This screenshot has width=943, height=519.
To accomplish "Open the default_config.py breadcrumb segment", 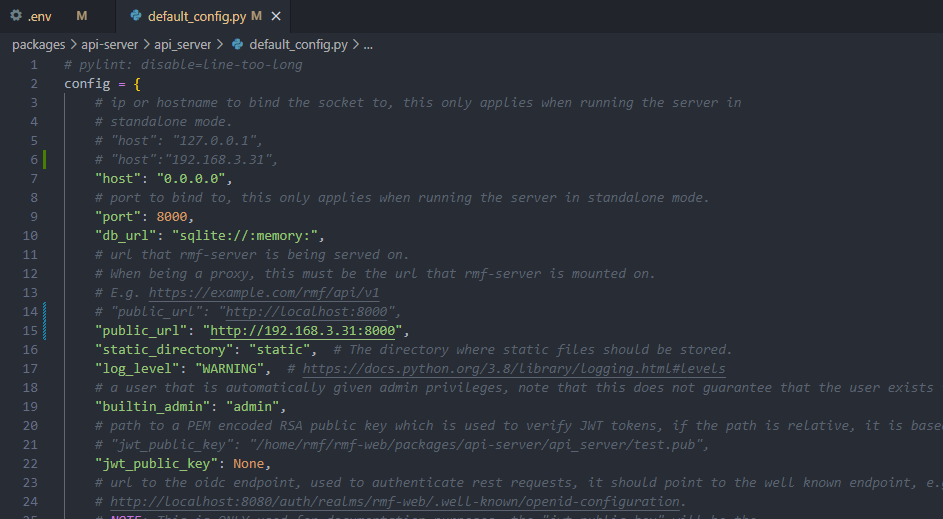I will click(x=298, y=45).
